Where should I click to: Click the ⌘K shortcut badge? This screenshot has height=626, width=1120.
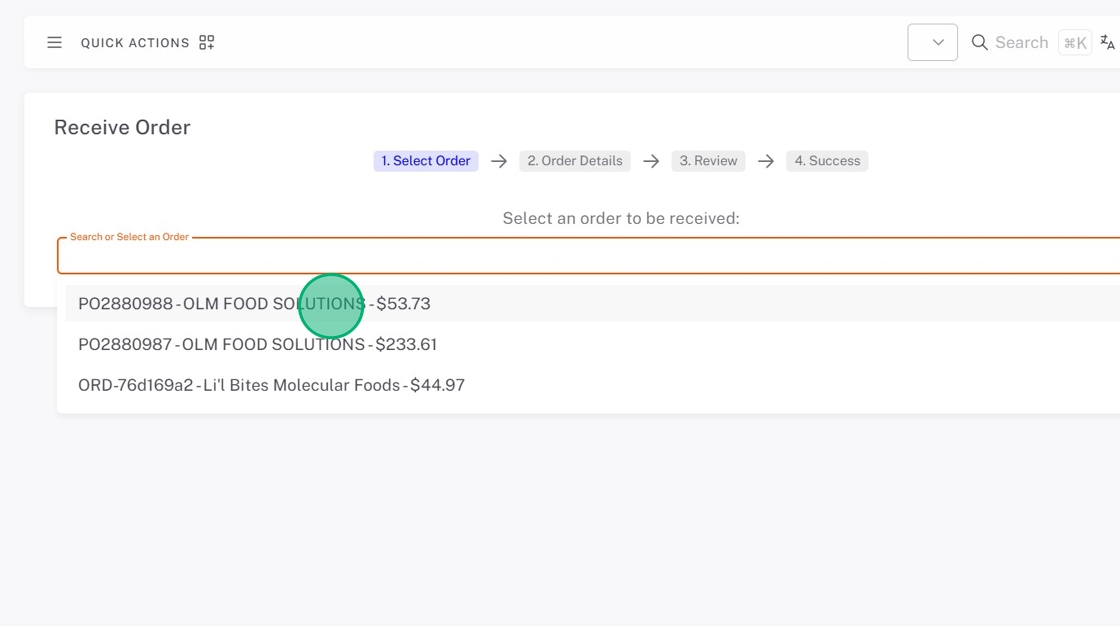(1075, 43)
